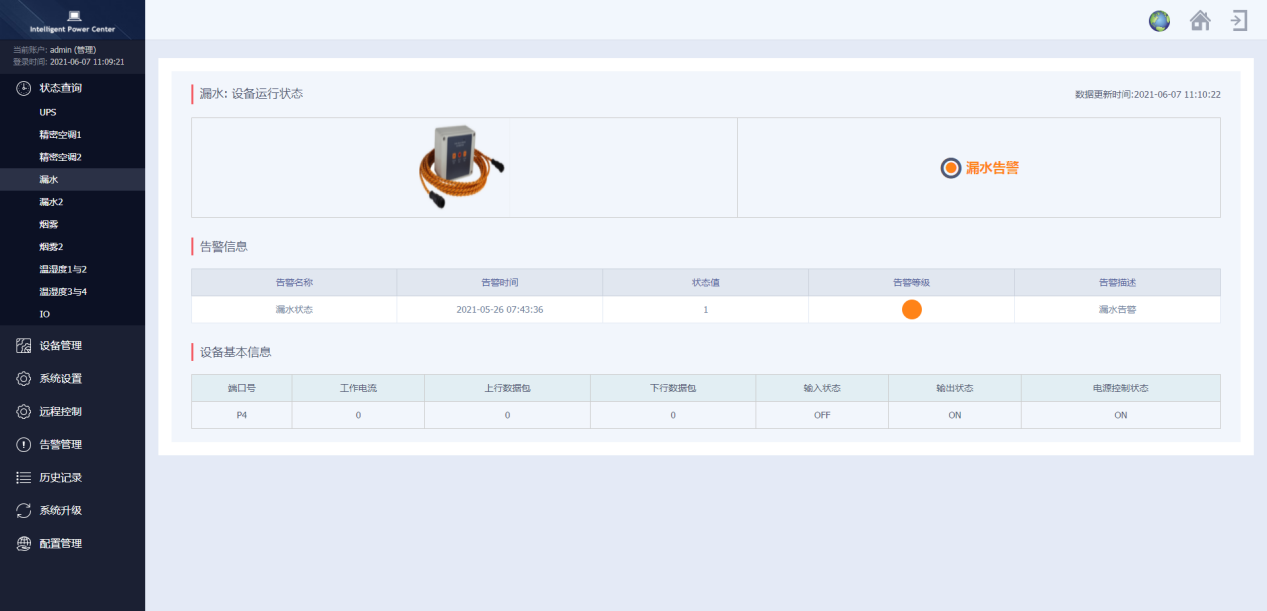Screen dimensions: 1267x611
Task: Click the orange alarm level dot
Action: (911, 310)
